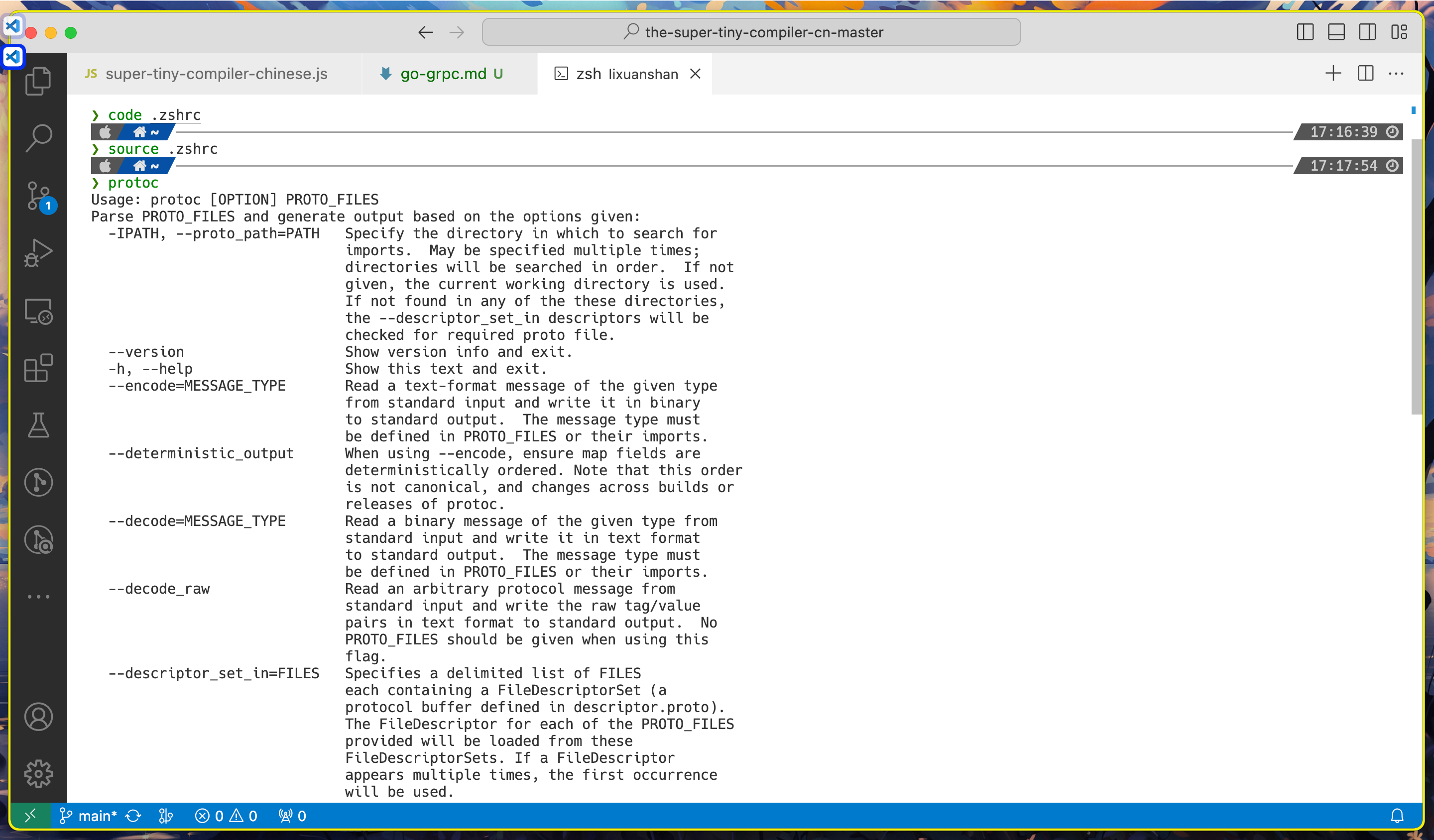Split the editor to the right
Viewport: 1434px width, 840px height.
pyautogui.click(x=1365, y=73)
